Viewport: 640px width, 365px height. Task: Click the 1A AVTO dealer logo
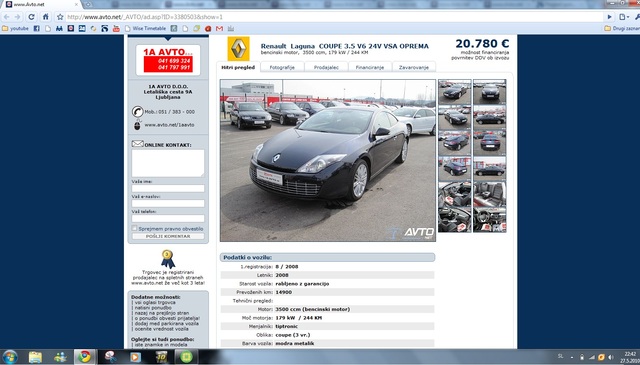[168, 60]
